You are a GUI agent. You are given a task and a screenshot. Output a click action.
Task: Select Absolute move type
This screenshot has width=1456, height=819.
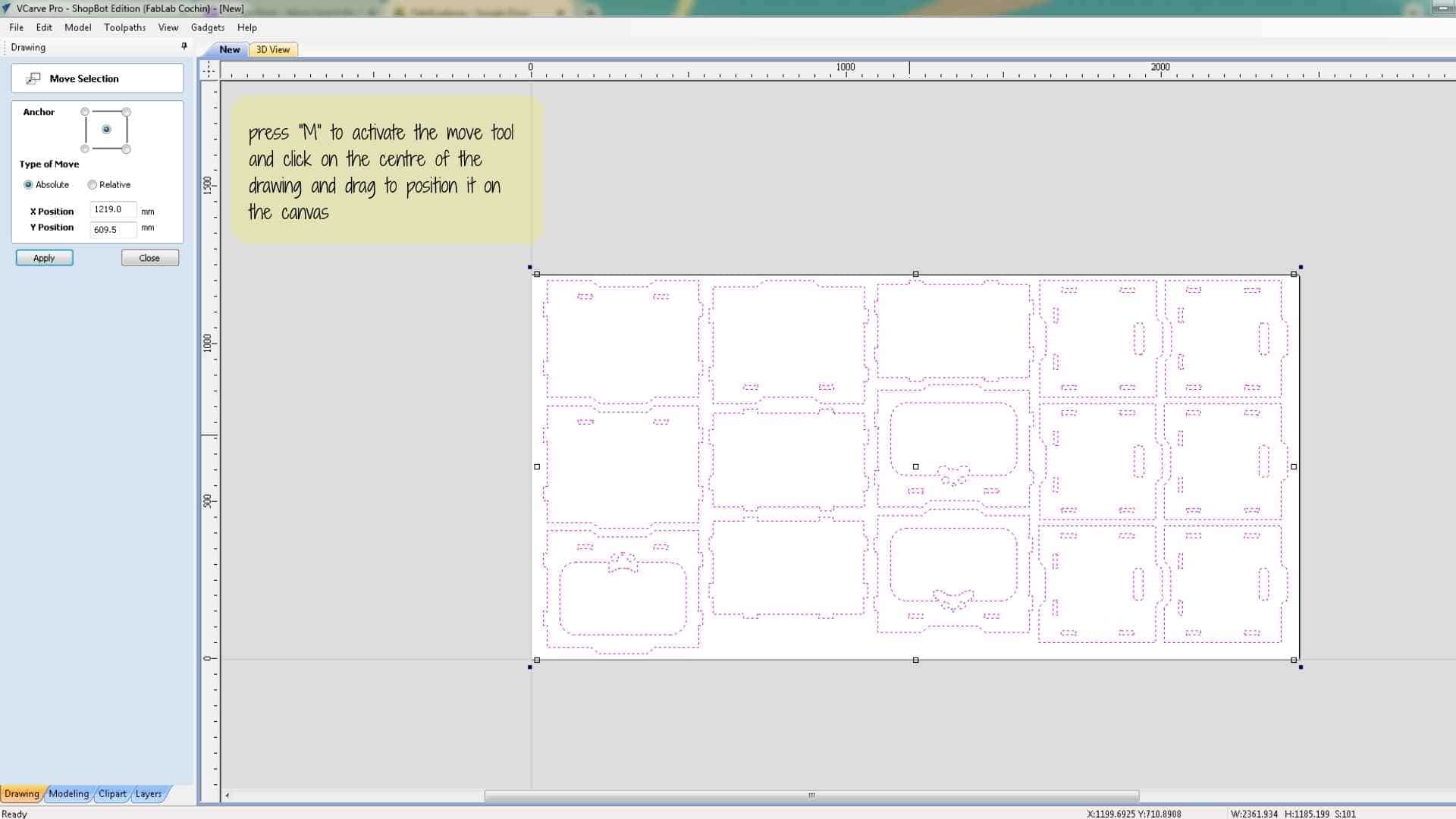click(x=29, y=184)
